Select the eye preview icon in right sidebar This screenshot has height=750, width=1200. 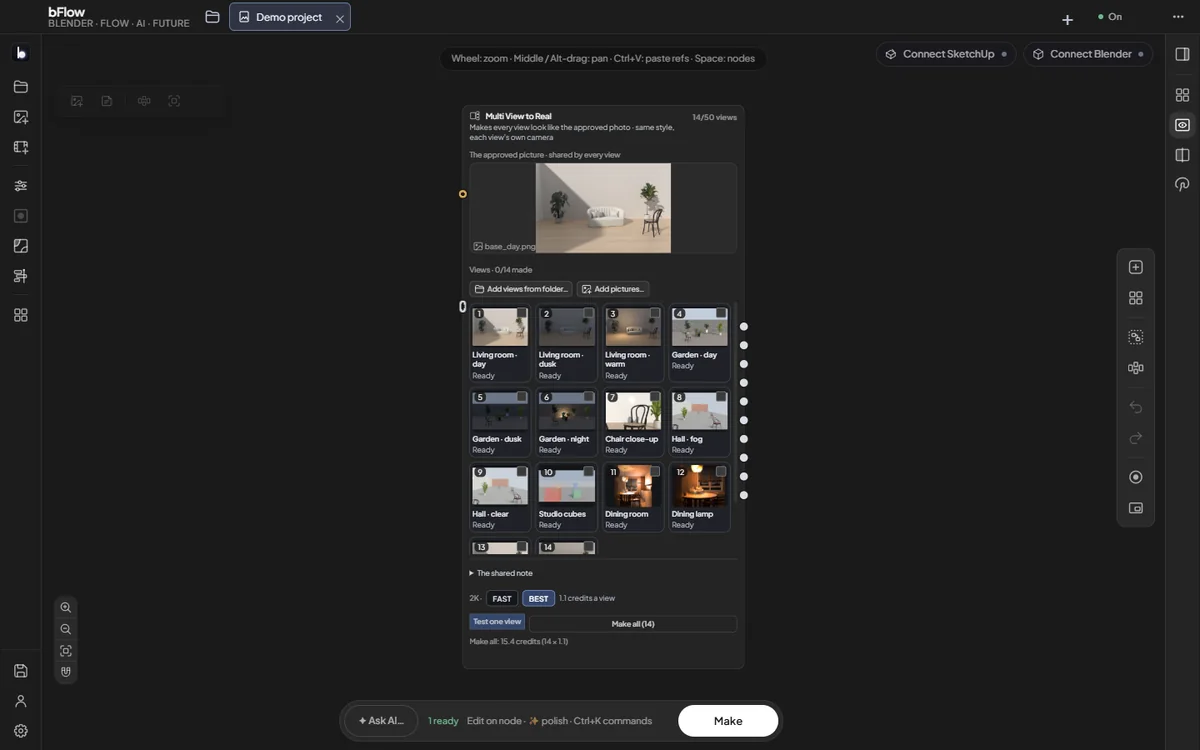coord(1182,125)
